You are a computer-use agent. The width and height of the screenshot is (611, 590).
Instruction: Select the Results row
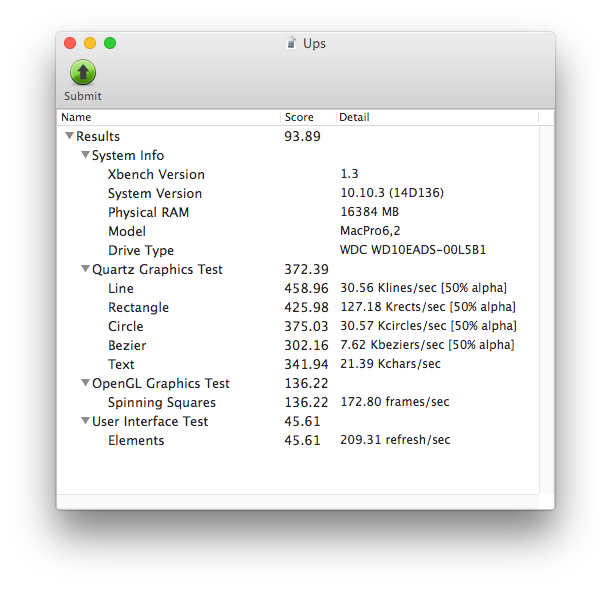tap(298, 136)
